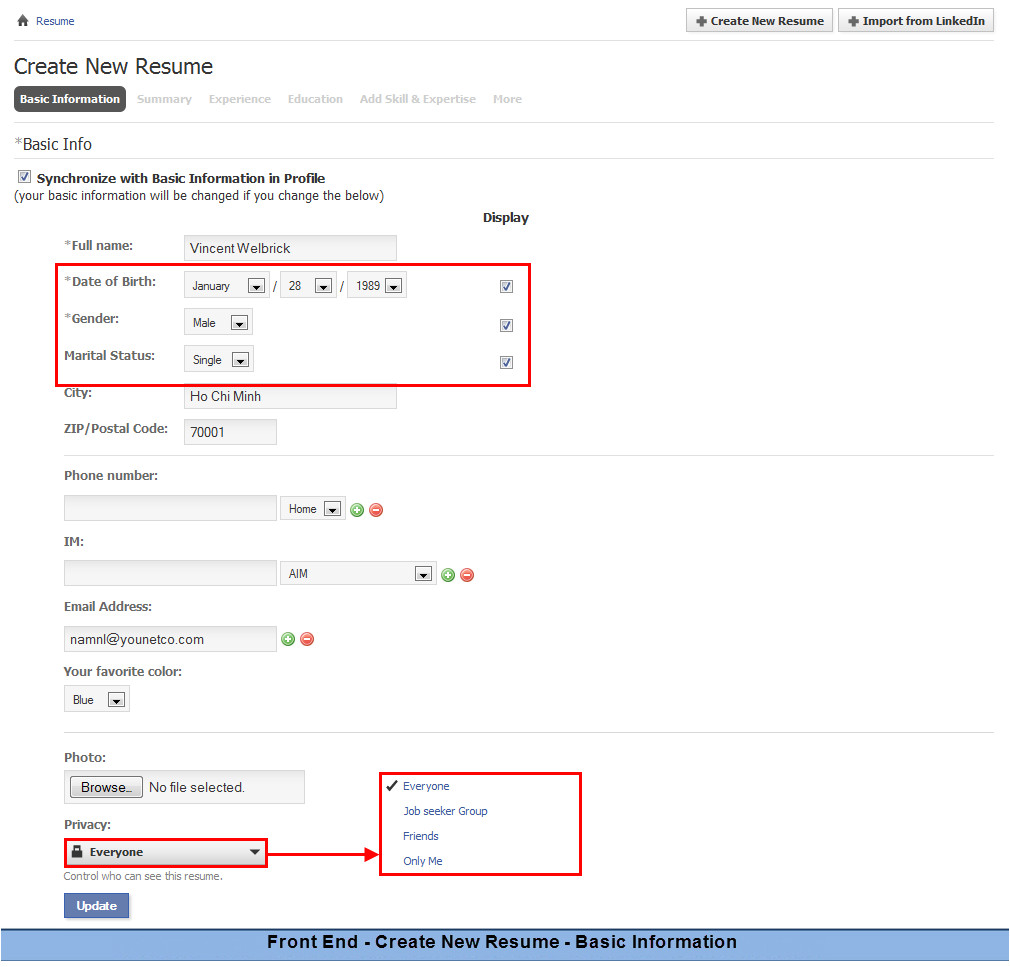Click the Full name text field
This screenshot has width=1010, height=967.
click(290, 248)
